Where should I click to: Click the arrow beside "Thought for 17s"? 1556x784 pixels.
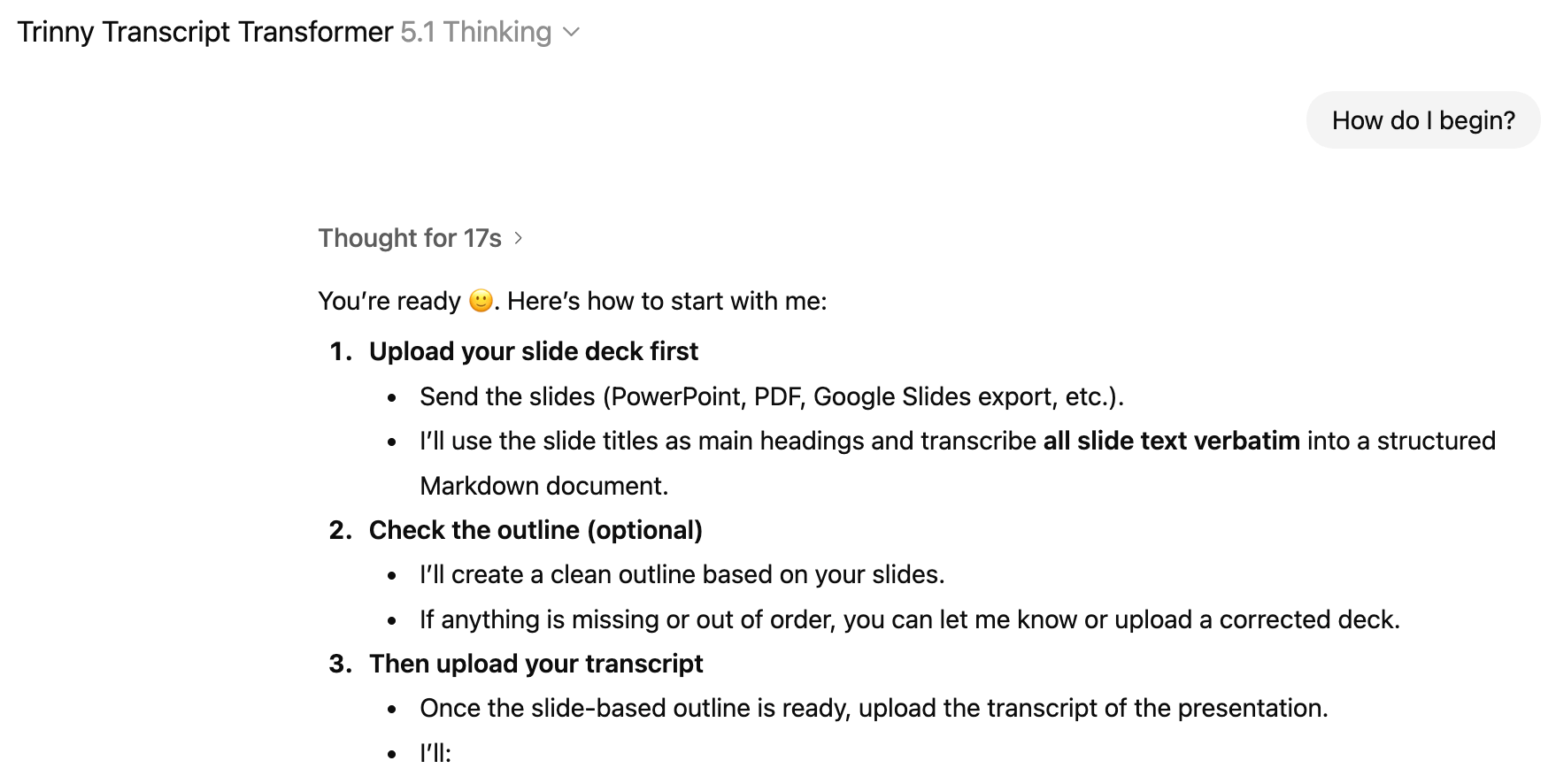pyautogui.click(x=519, y=238)
